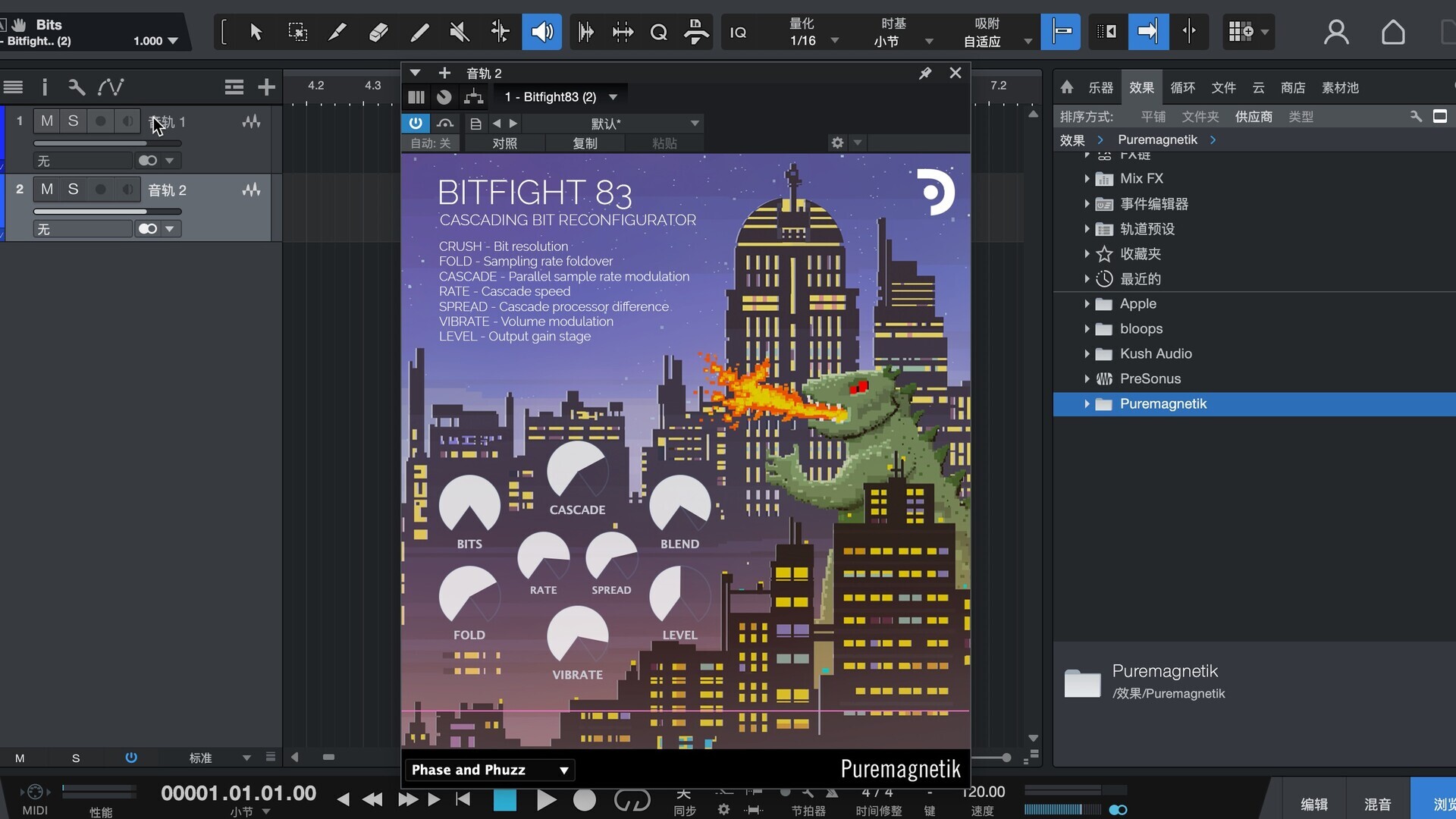Select the Eraser tool
The width and height of the screenshot is (1456, 819).
click(x=378, y=32)
